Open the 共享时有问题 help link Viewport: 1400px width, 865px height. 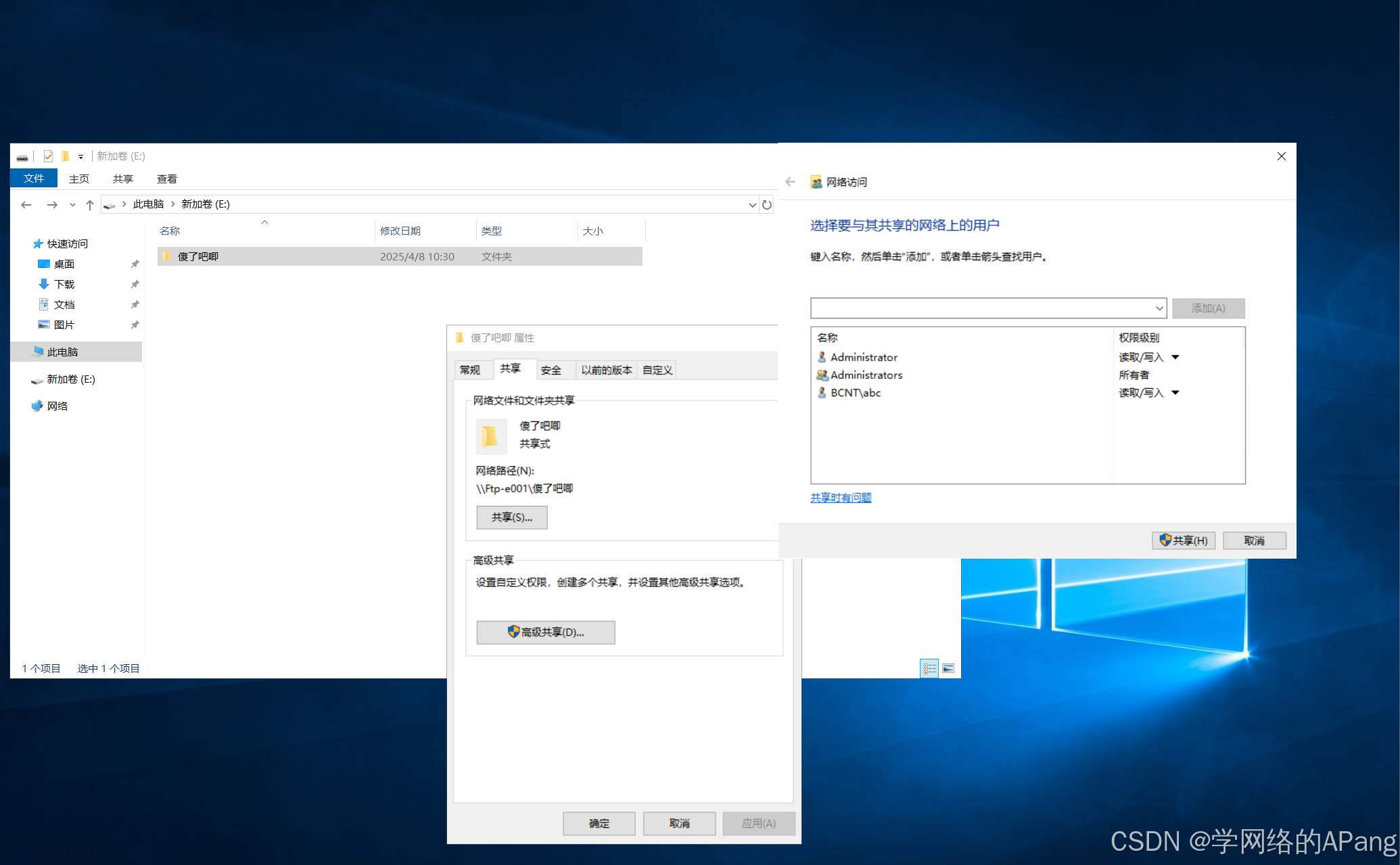pyautogui.click(x=841, y=498)
